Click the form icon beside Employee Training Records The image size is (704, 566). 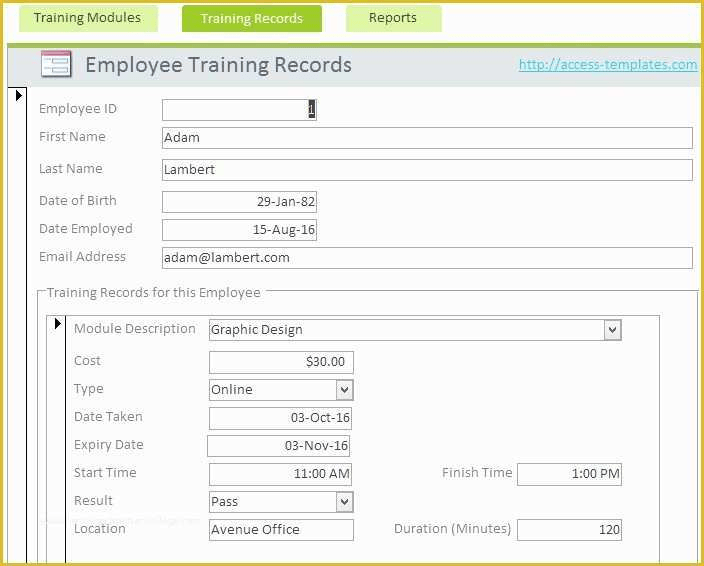[x=56, y=64]
